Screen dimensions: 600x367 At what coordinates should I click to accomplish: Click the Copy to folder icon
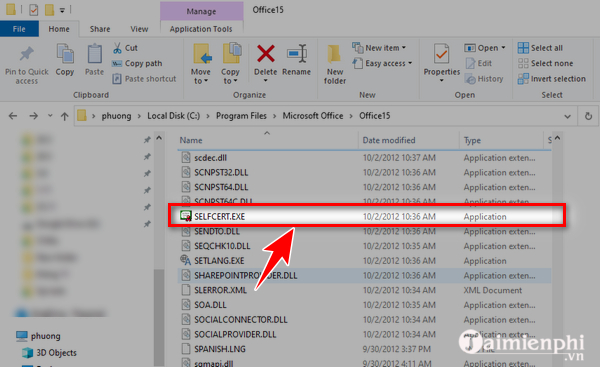click(x=231, y=54)
